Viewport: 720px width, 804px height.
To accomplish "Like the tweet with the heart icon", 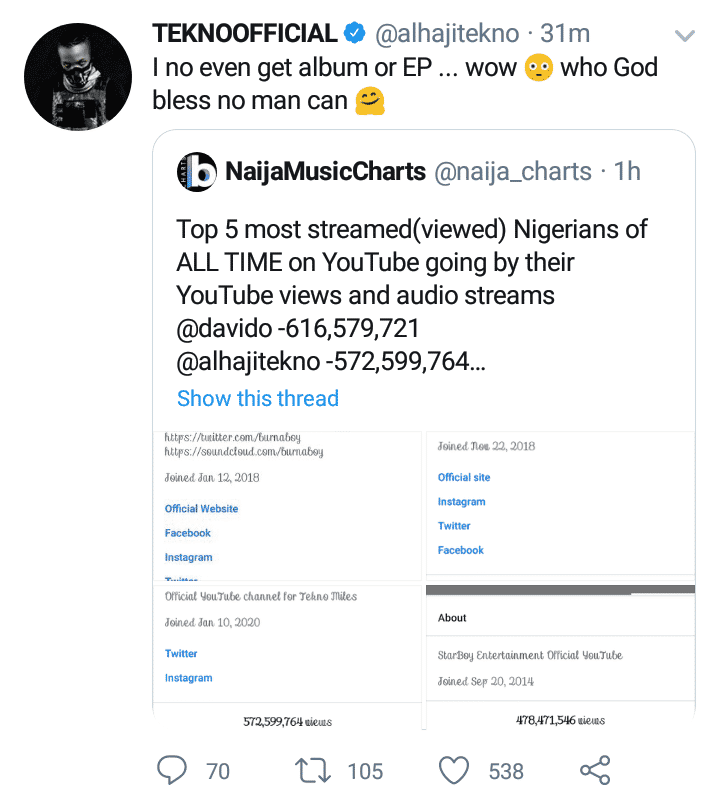I will pyautogui.click(x=455, y=770).
